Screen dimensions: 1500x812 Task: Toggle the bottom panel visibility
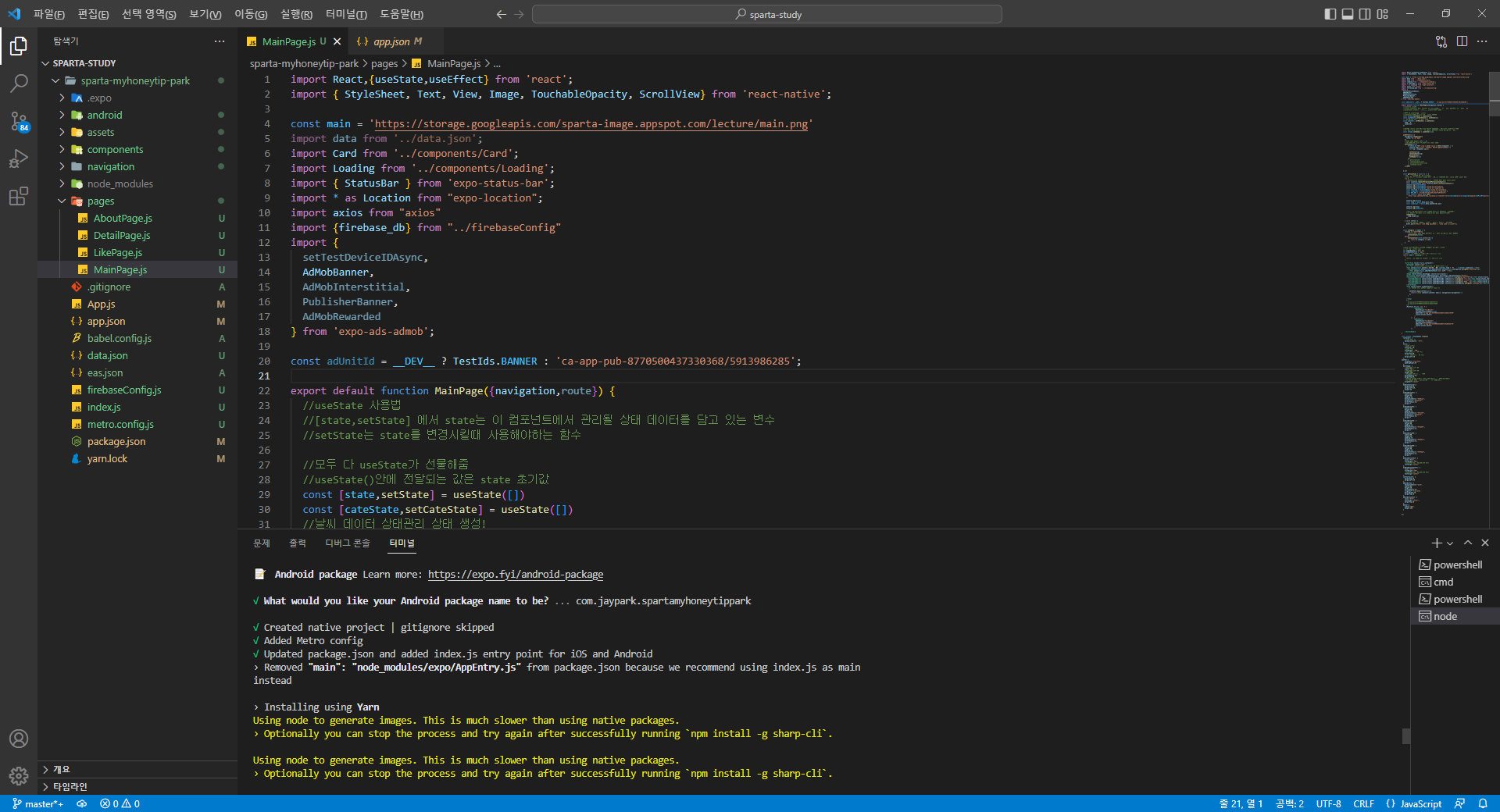tap(1348, 14)
